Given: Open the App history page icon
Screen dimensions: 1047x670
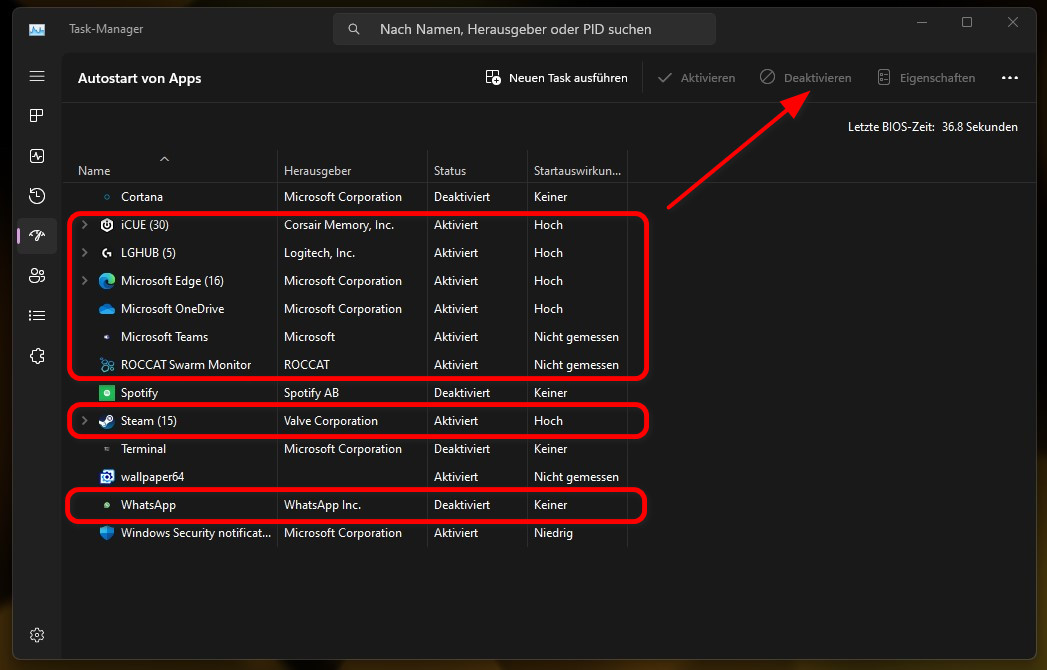Looking at the screenshot, I should coord(37,196).
